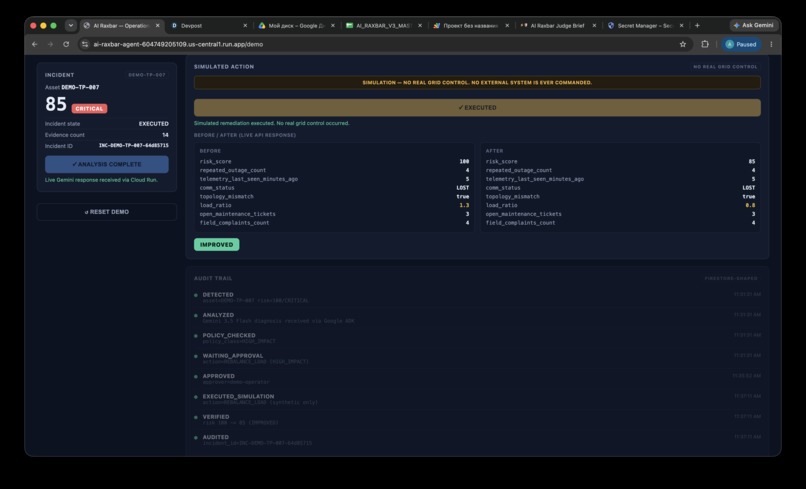Click Incident state EXECUTED value
806x489 pixels.
[153, 124]
